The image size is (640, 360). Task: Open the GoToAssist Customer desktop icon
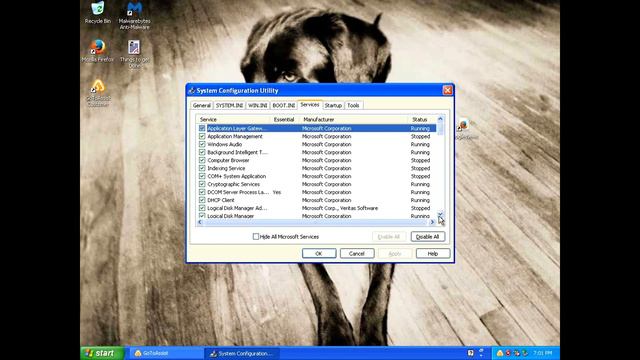(98, 93)
